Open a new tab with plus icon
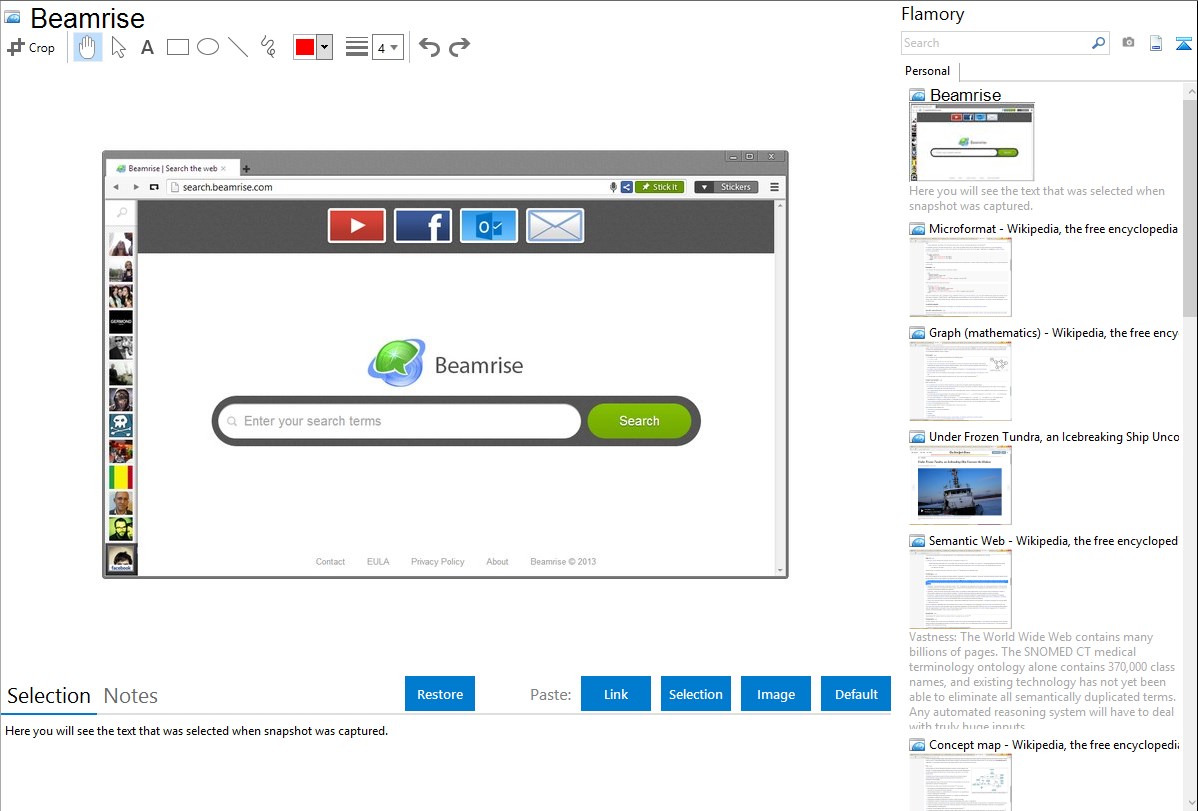 (246, 169)
